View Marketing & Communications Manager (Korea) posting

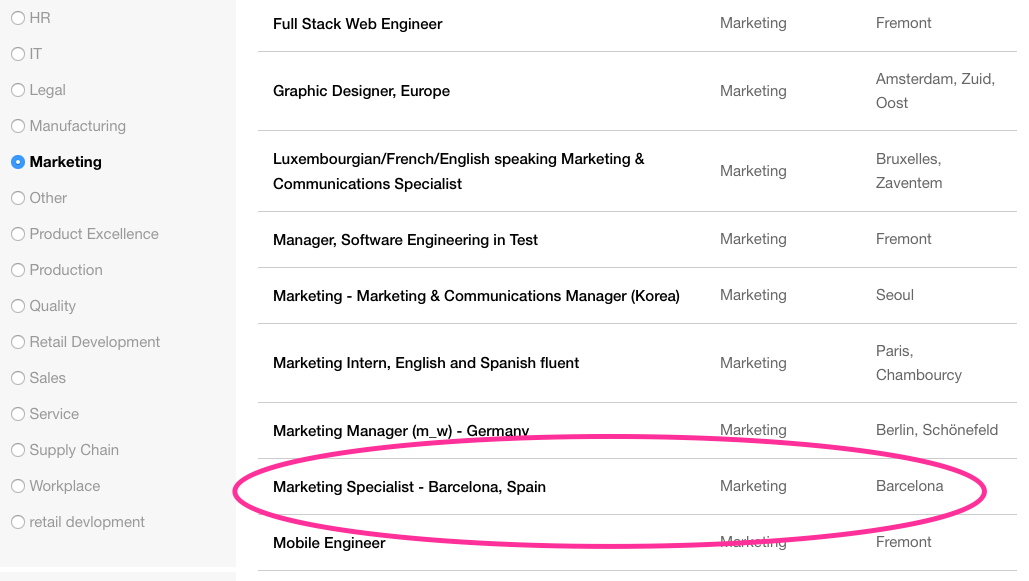(x=476, y=295)
